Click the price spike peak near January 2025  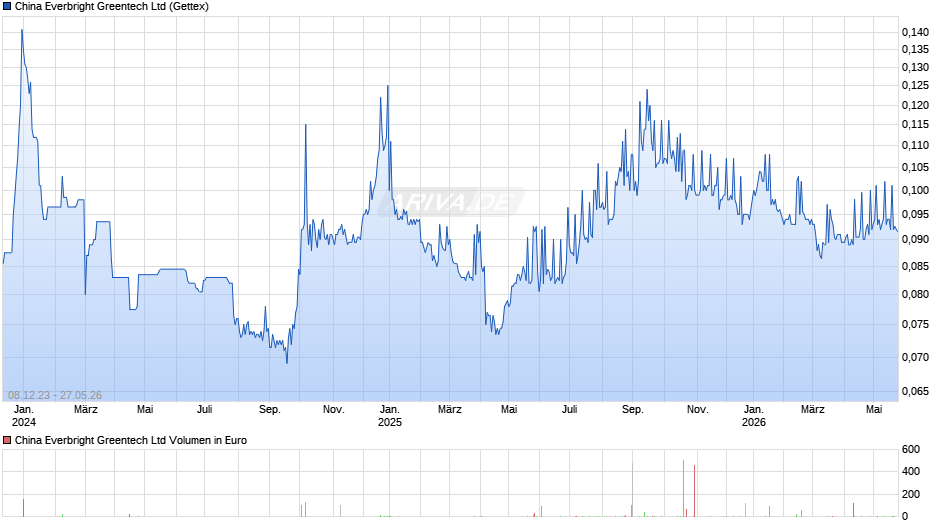pyautogui.click(x=388, y=86)
